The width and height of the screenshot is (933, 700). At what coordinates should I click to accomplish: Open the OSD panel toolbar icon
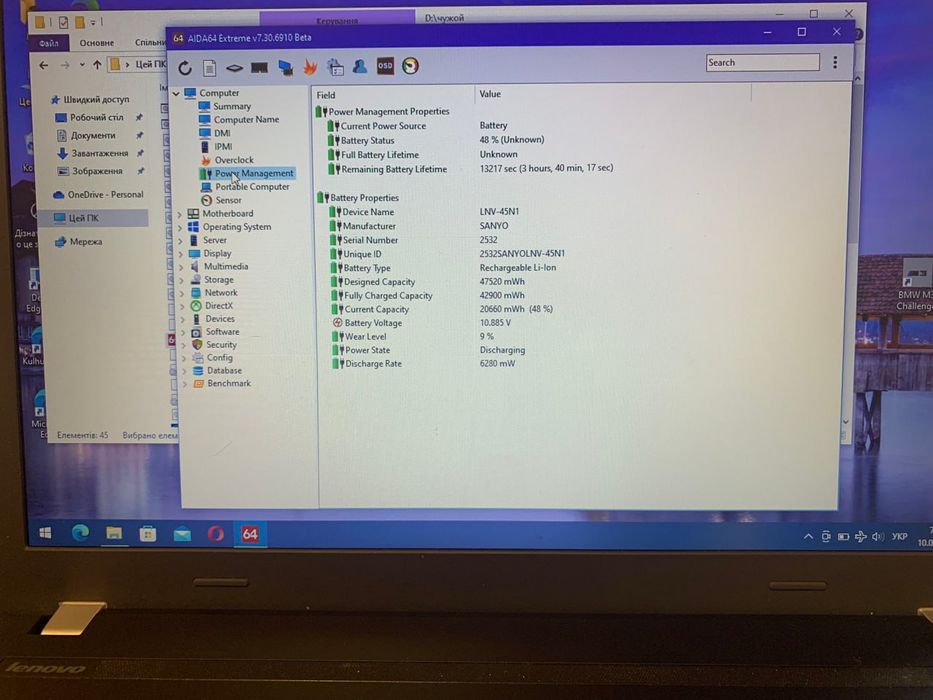tap(385, 66)
